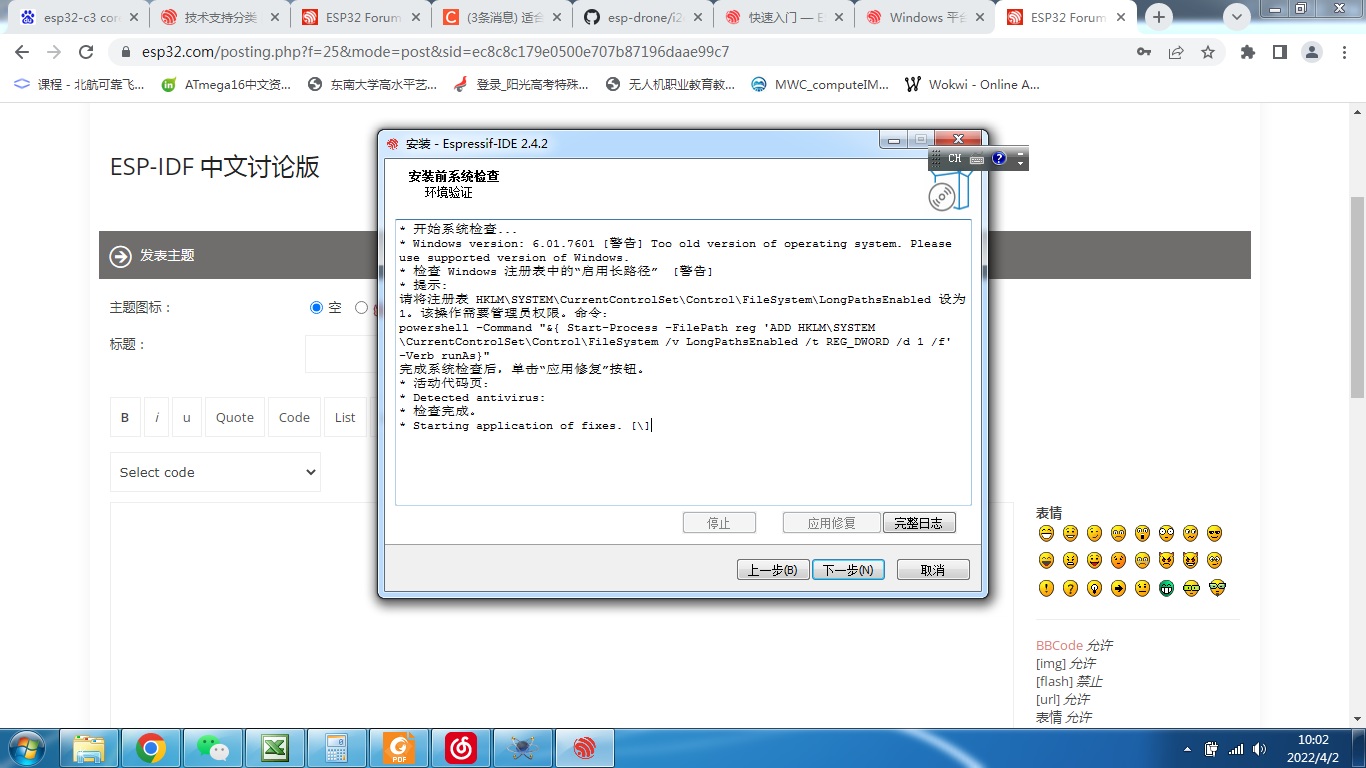Apply Bold formatting button
The image size is (1366, 768).
[x=125, y=417]
